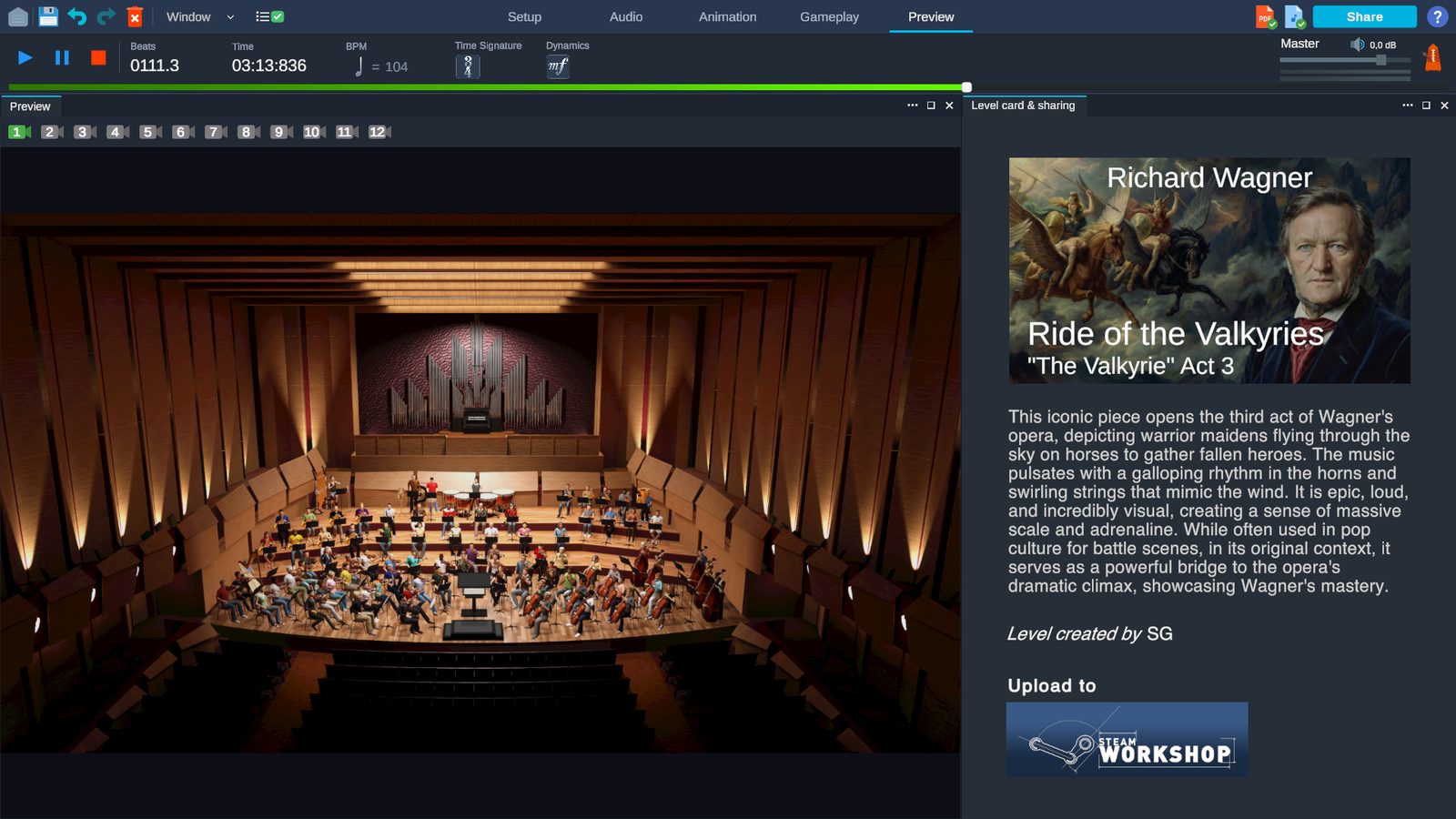Open Preview panel more options menu
The width and height of the screenshot is (1456, 819).
click(x=912, y=106)
